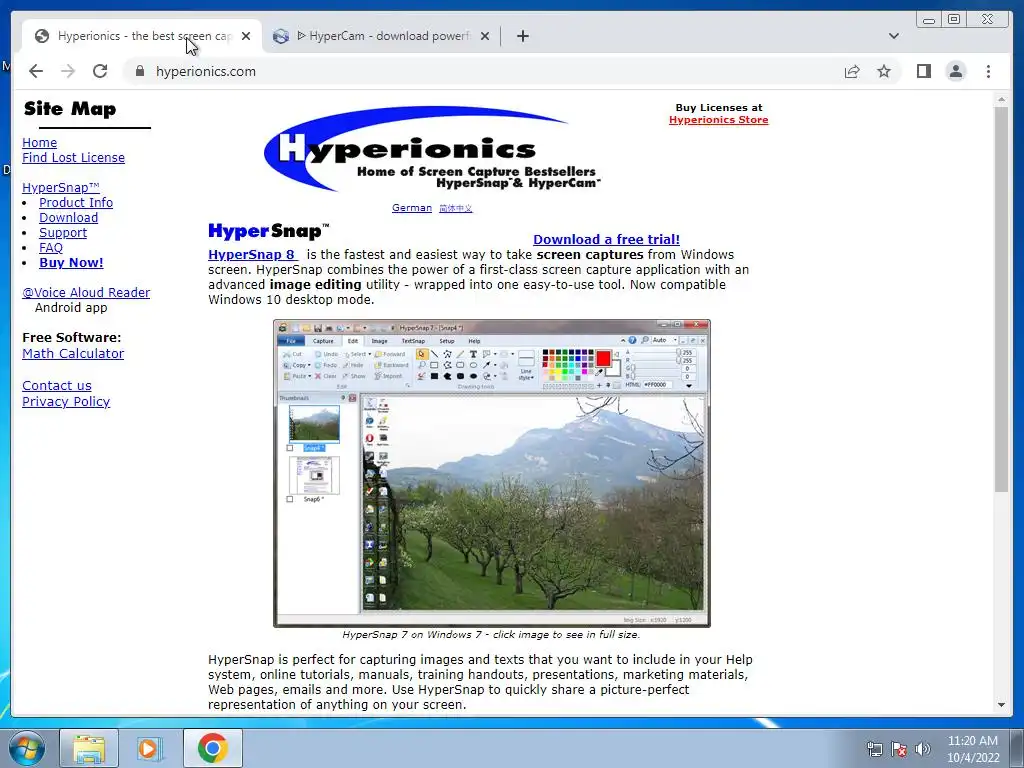The image size is (1024, 768).
Task: Open Windows Media Player from taskbar
Action: (148, 748)
